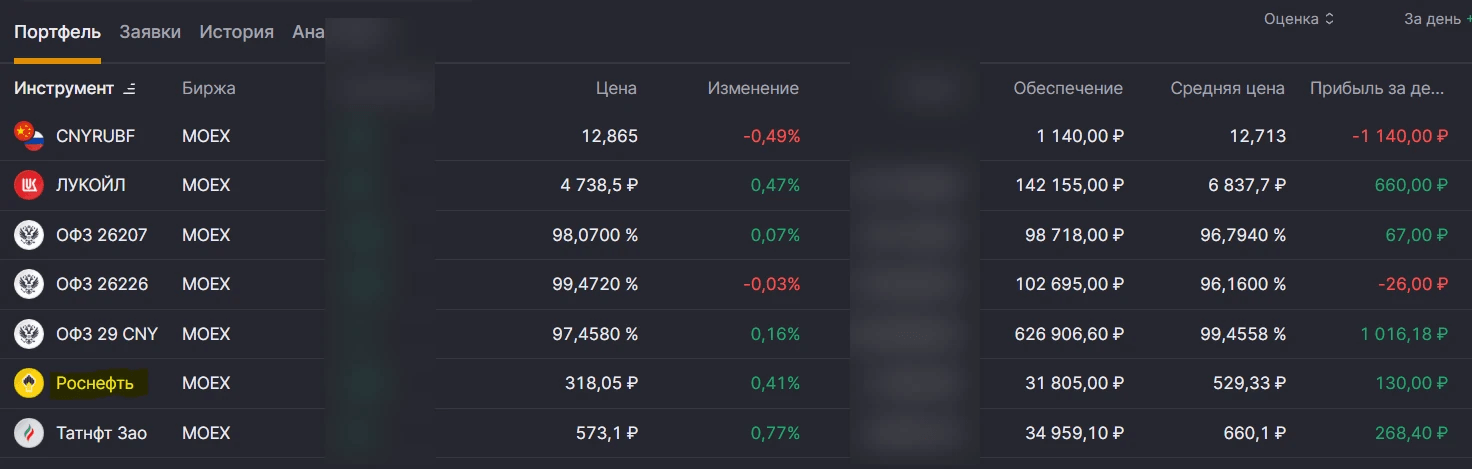This screenshot has height=469, width=1472.
Task: Click the Татнфт price 573,1 ₽
Action: pos(606,433)
